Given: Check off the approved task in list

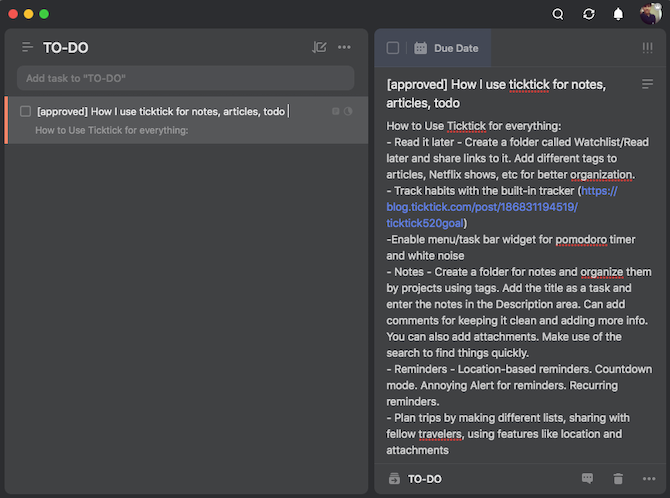Looking at the screenshot, I should (x=25, y=111).
